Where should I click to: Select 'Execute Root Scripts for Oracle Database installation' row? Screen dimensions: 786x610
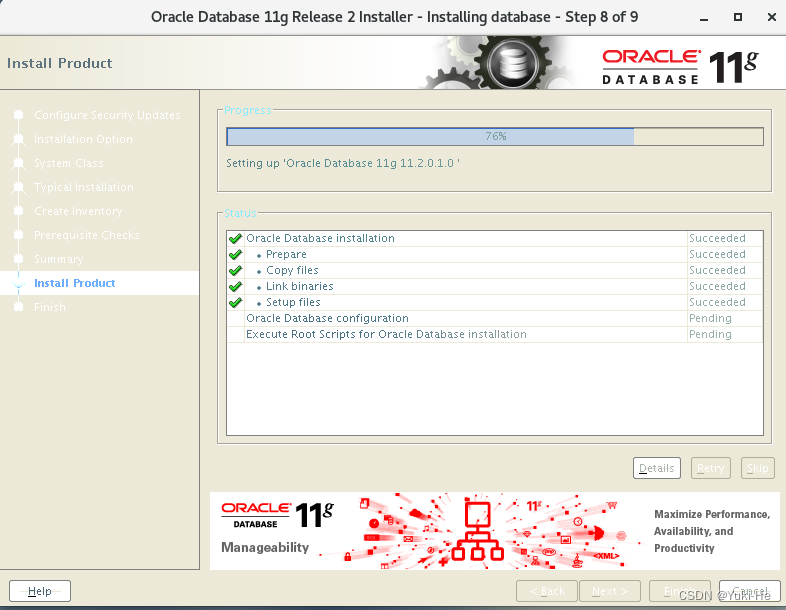click(495, 334)
